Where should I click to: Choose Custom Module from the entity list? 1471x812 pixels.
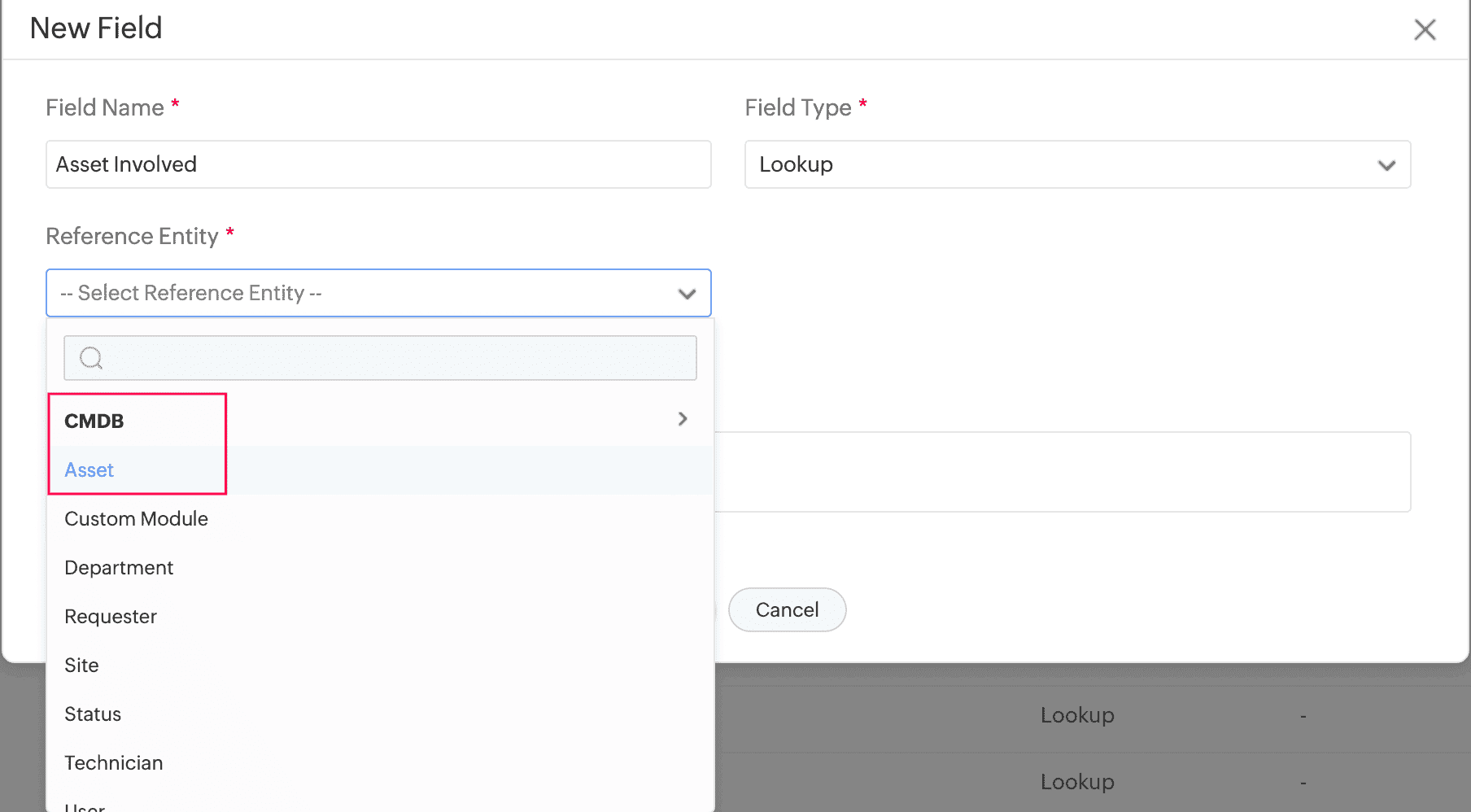tap(136, 518)
